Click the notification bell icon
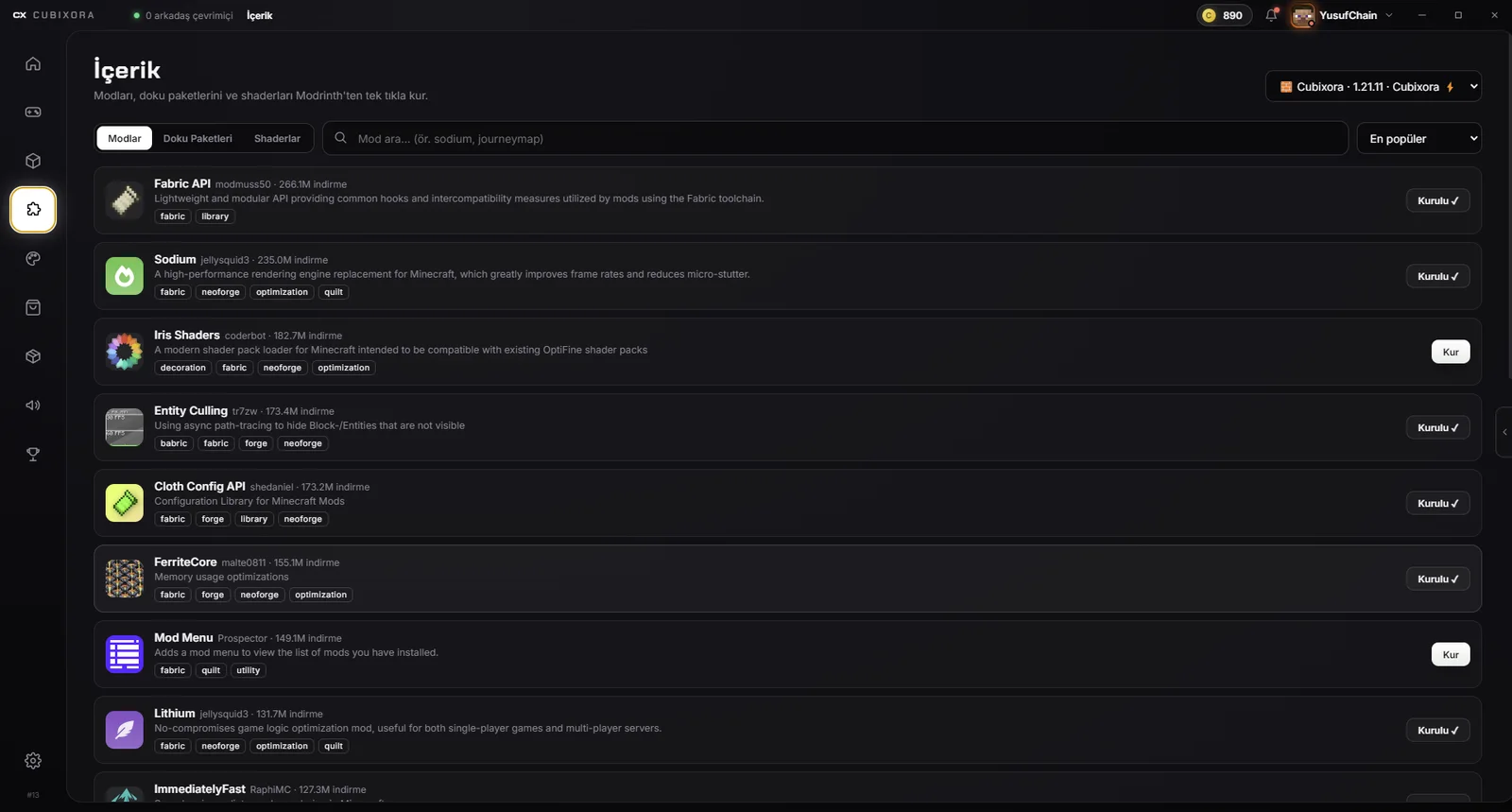The image size is (1512, 812). point(1271,15)
